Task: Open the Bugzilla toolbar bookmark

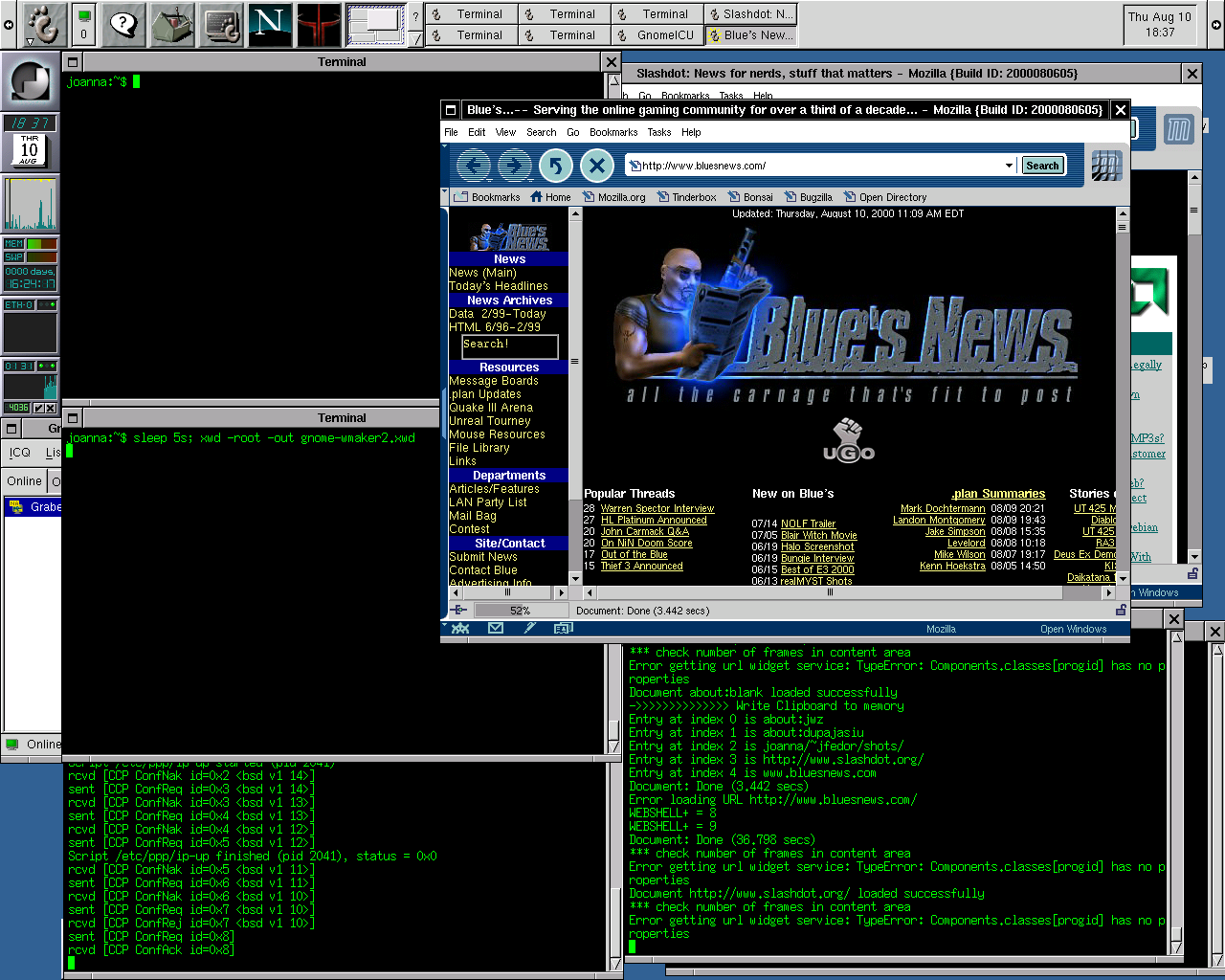Action: (x=809, y=197)
